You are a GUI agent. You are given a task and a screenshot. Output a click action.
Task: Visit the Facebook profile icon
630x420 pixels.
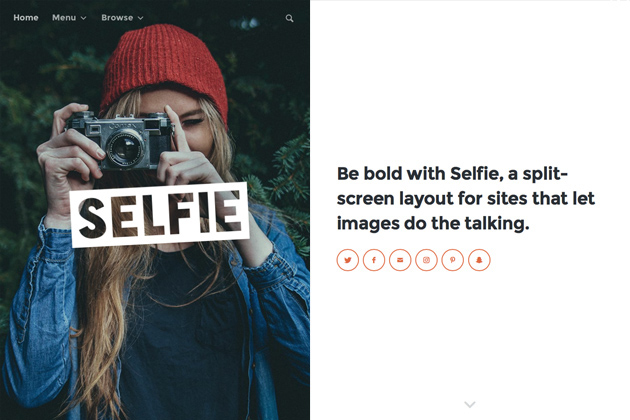tap(374, 260)
